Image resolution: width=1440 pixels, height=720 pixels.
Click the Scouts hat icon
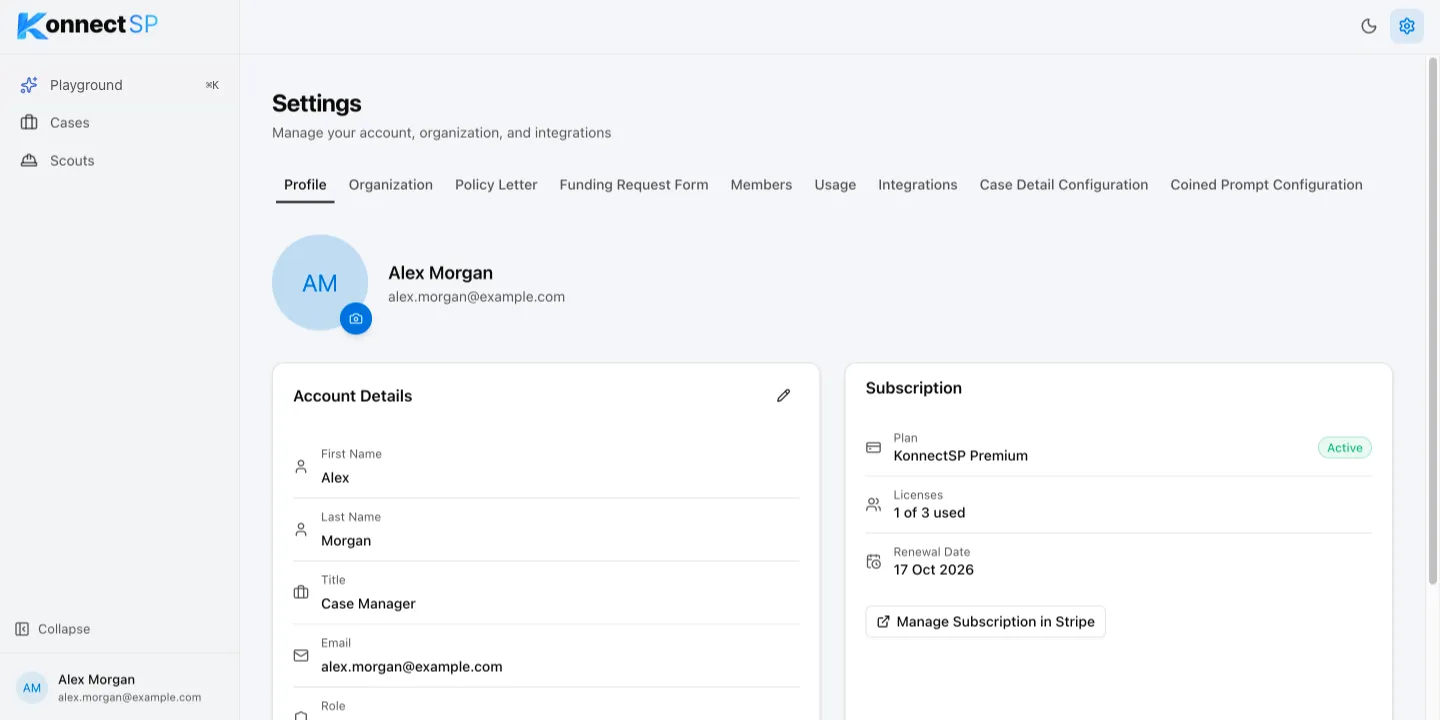point(29,161)
